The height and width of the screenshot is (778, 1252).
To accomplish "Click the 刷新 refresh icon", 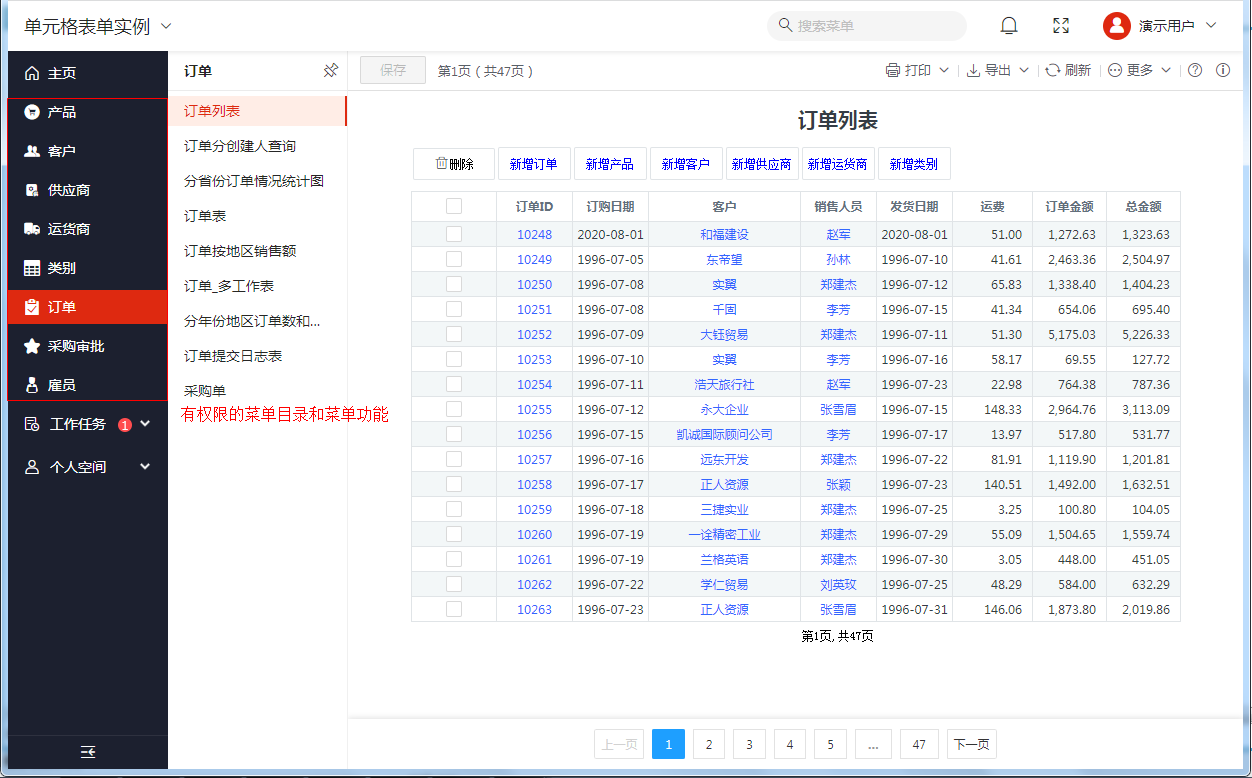I will [x=1052, y=70].
